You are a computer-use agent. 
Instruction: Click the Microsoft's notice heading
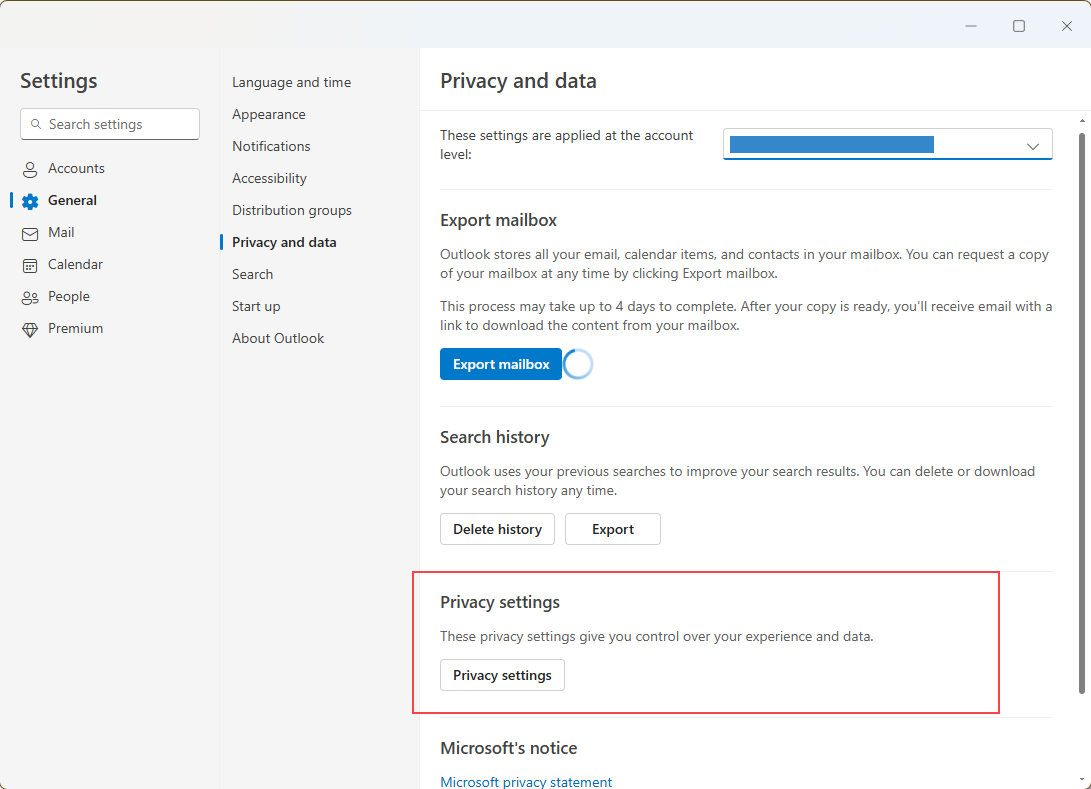(x=509, y=749)
